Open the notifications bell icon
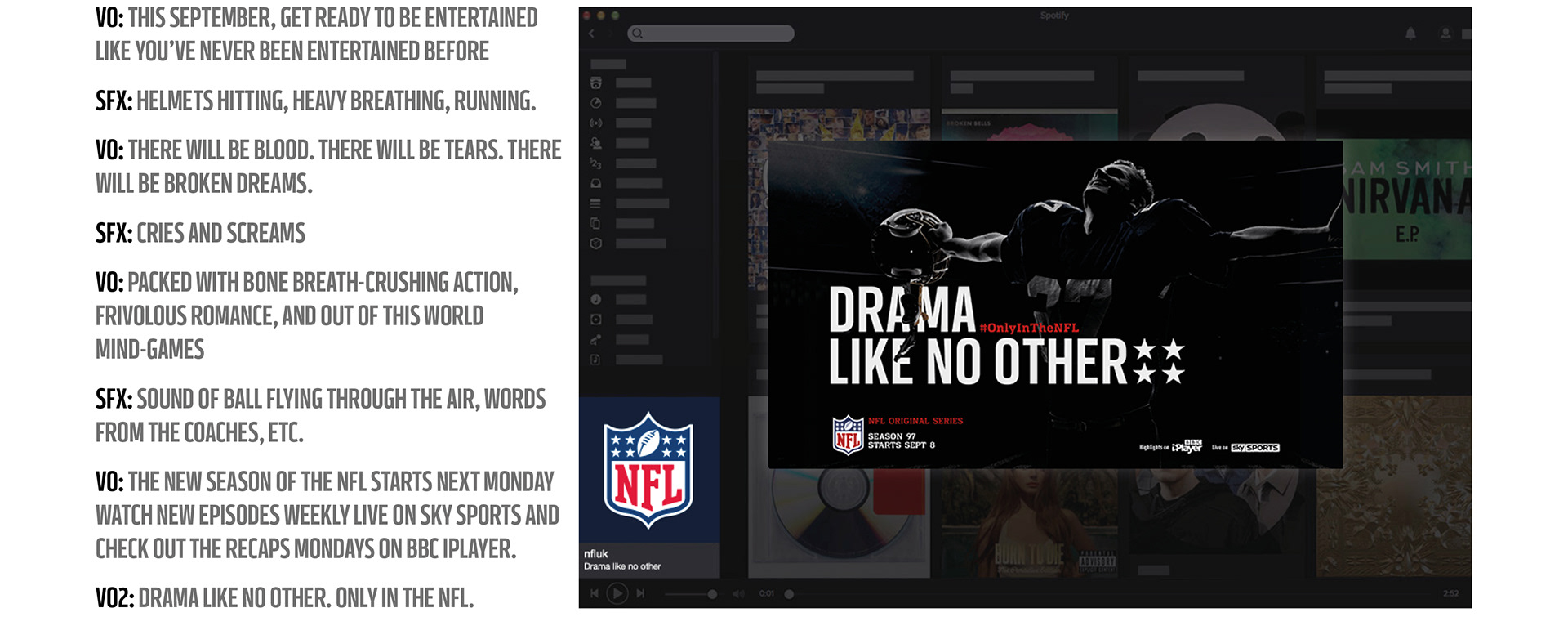The height and width of the screenshot is (617, 1568). click(1410, 34)
